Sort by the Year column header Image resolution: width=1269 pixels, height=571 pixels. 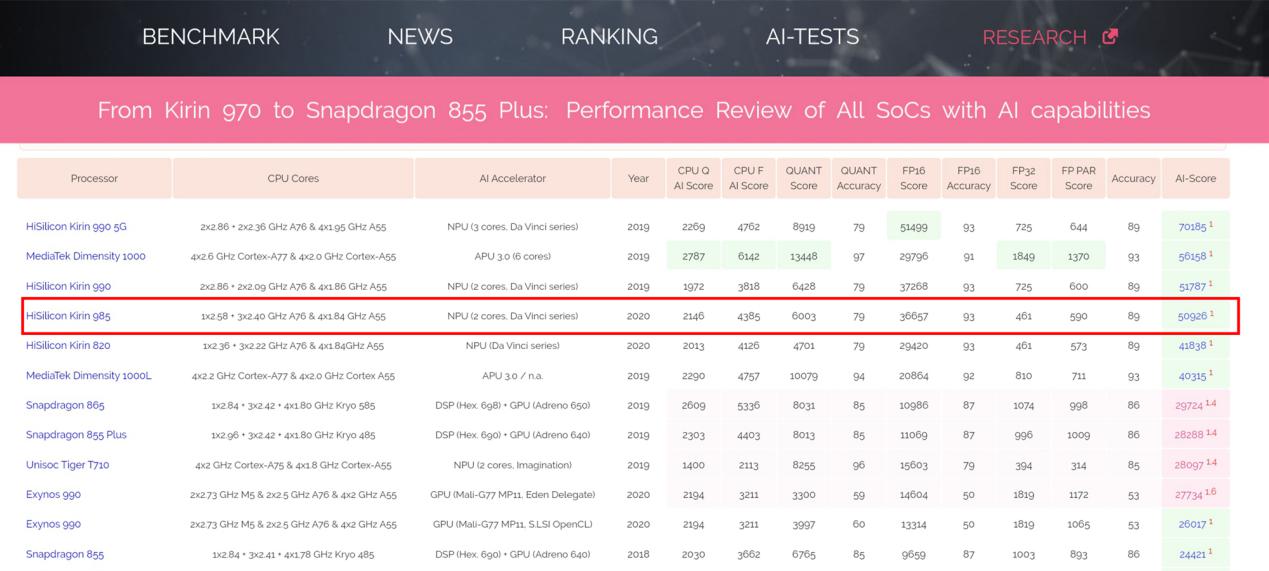click(638, 178)
